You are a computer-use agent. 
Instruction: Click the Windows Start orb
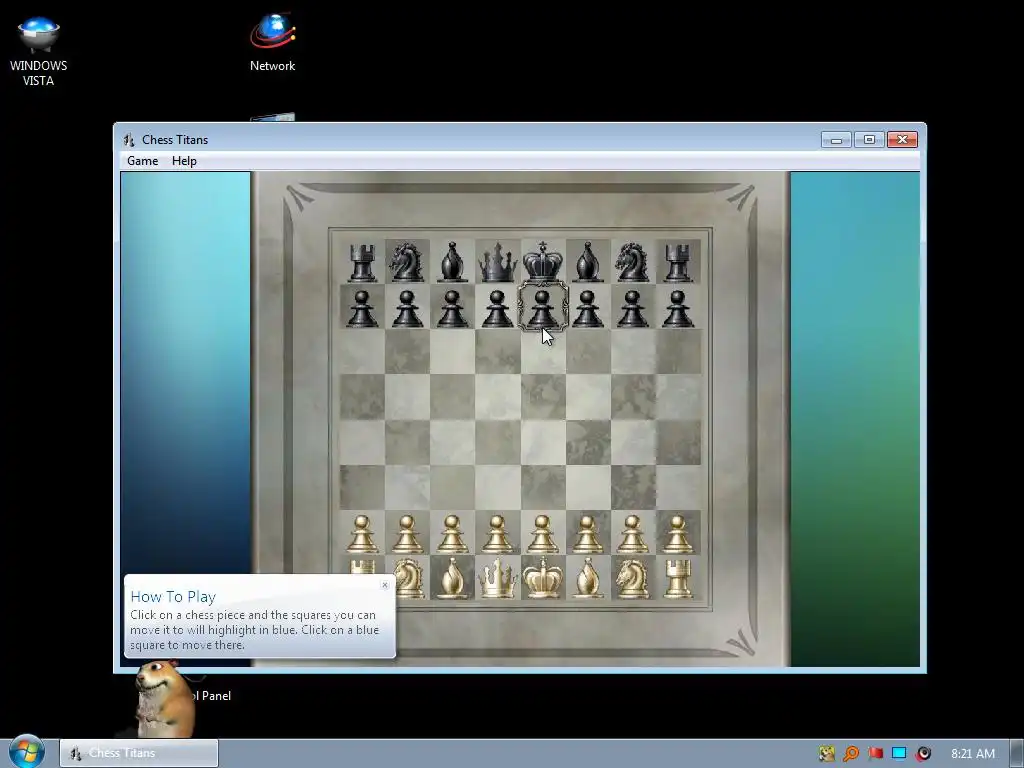(x=26, y=751)
